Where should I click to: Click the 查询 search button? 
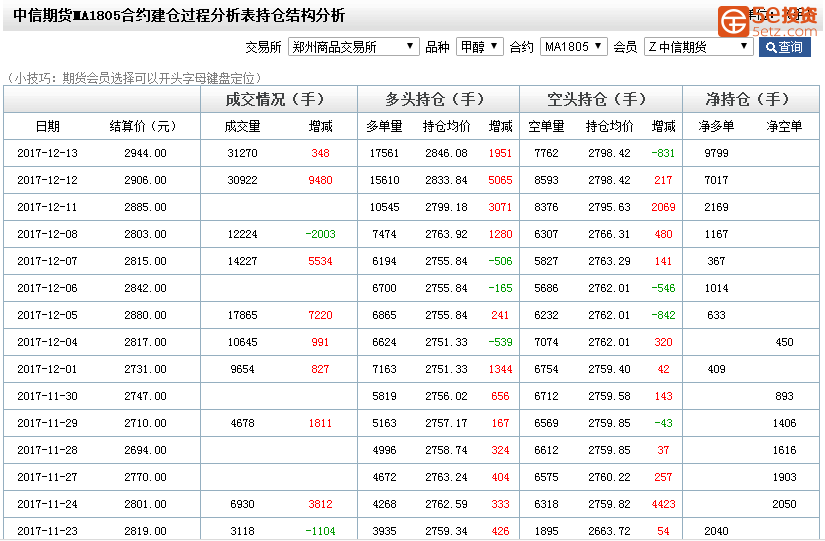[x=784, y=47]
